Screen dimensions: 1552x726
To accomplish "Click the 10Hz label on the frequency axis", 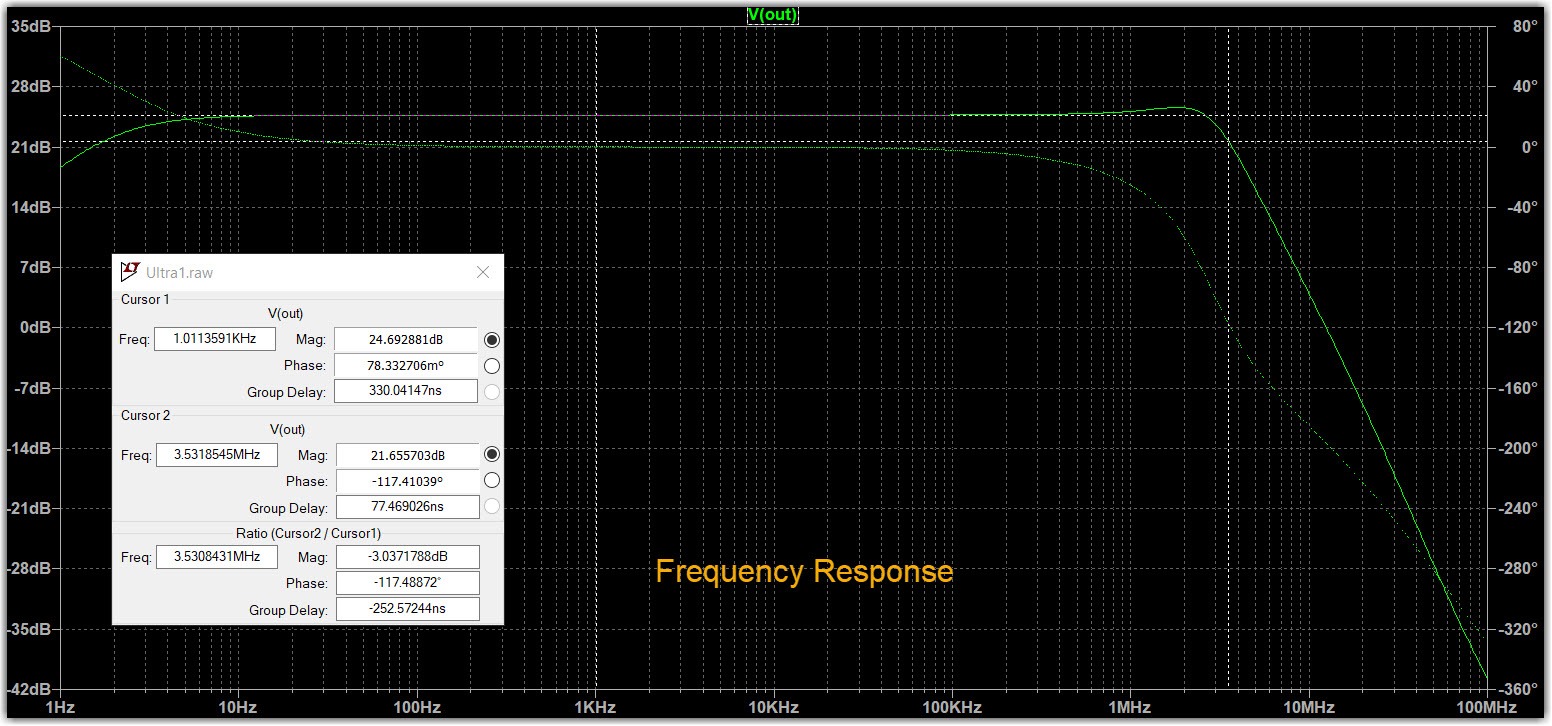I will coord(238,708).
